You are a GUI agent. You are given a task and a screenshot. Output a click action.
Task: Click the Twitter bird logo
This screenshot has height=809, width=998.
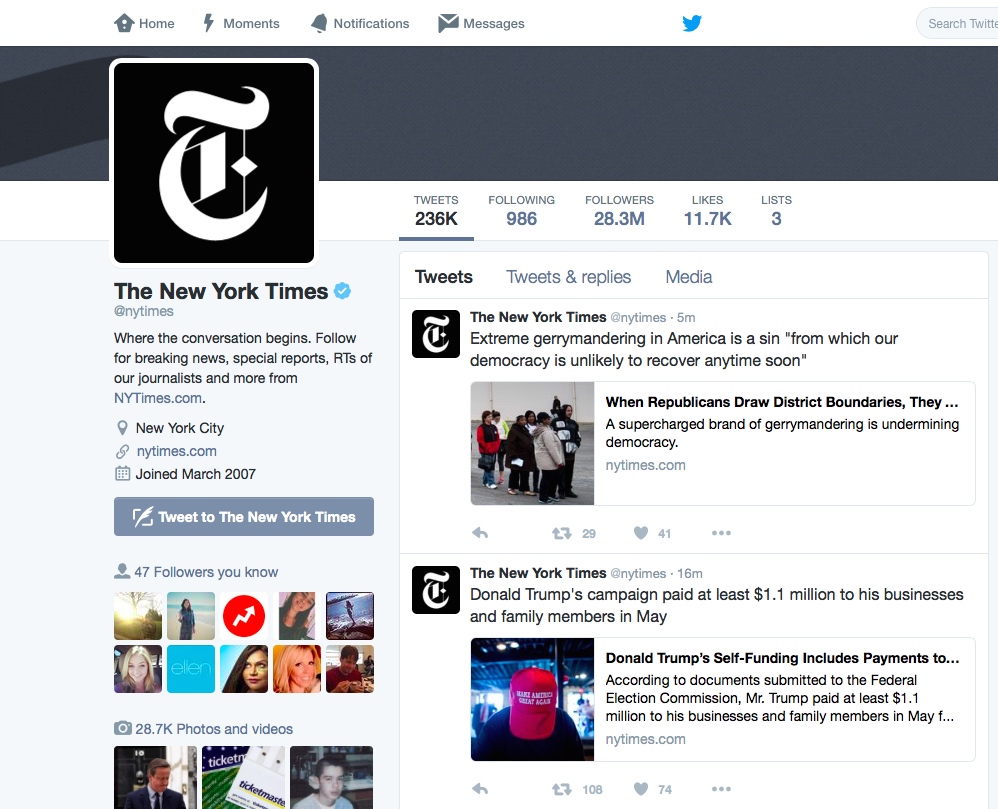[x=692, y=24]
